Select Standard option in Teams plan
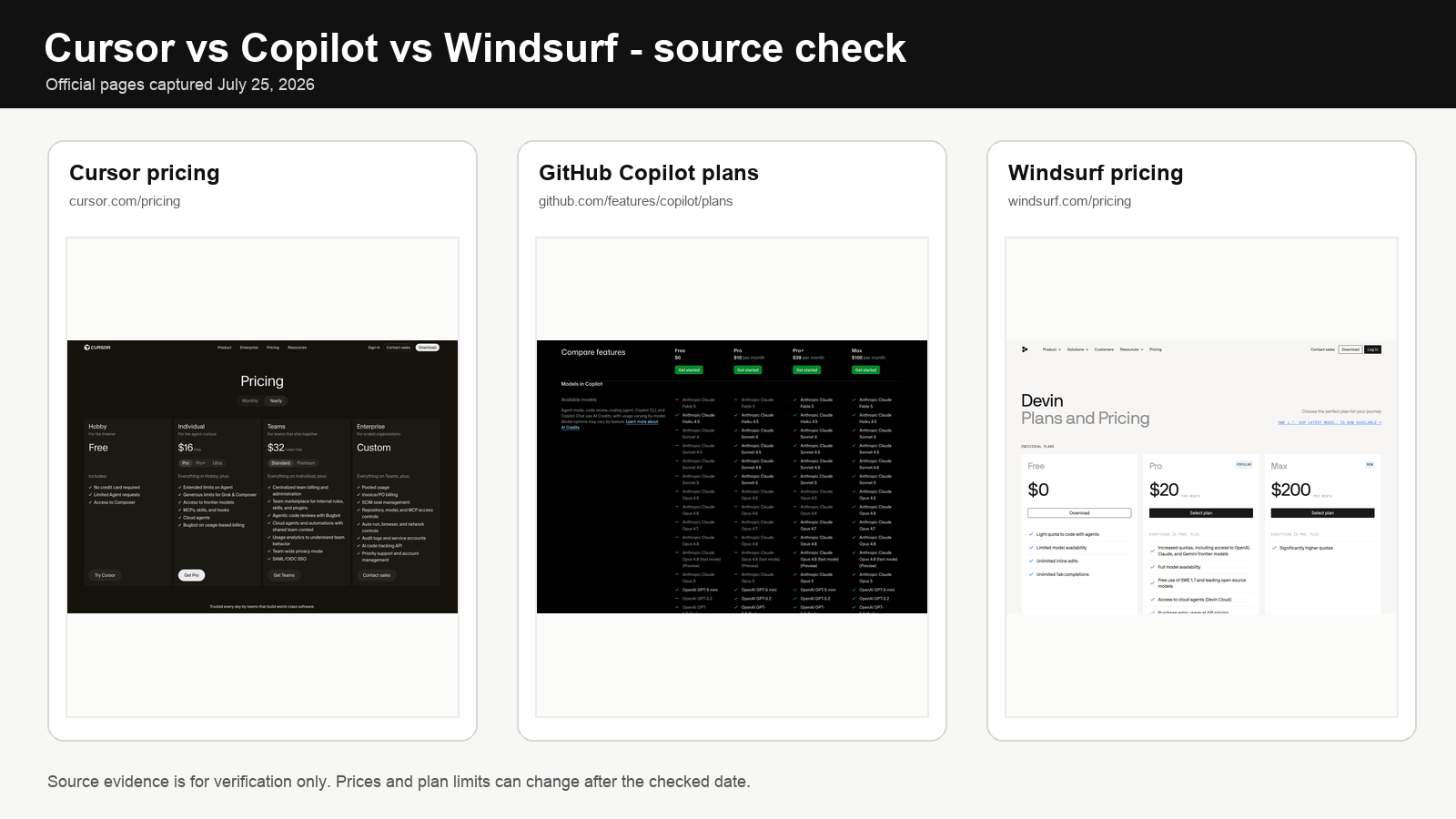 point(280,463)
